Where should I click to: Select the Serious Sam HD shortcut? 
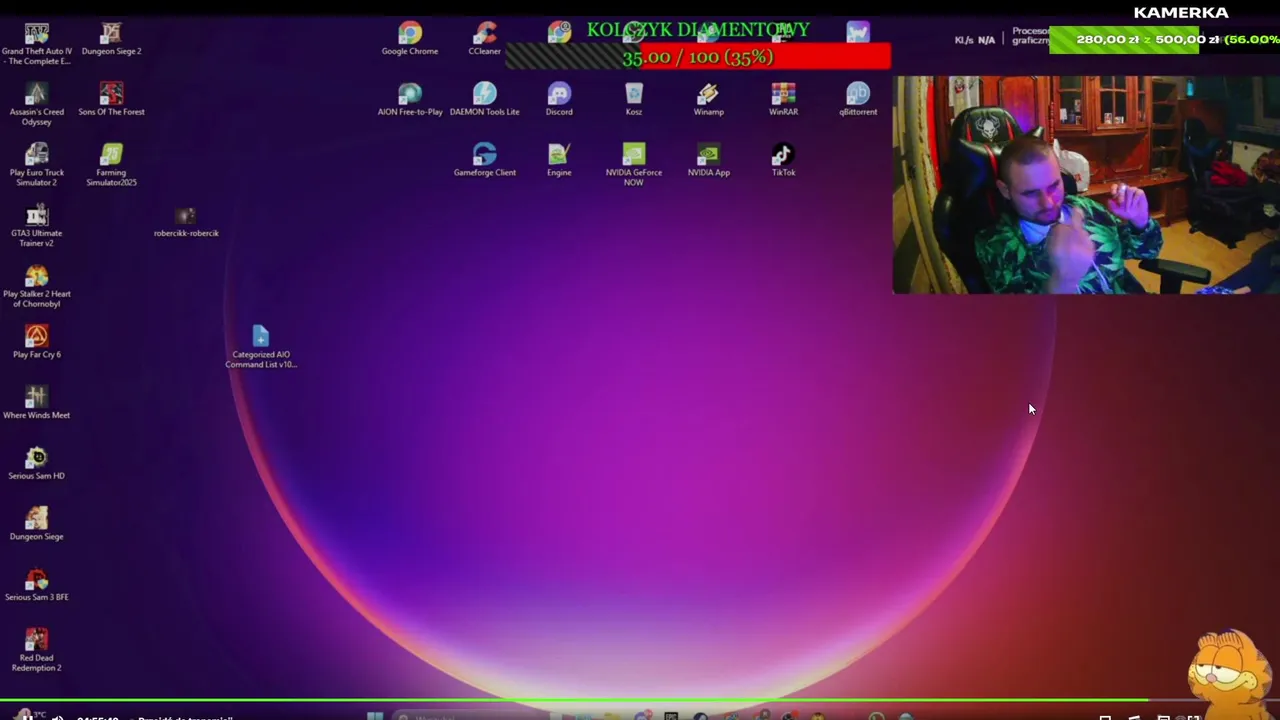tap(37, 464)
